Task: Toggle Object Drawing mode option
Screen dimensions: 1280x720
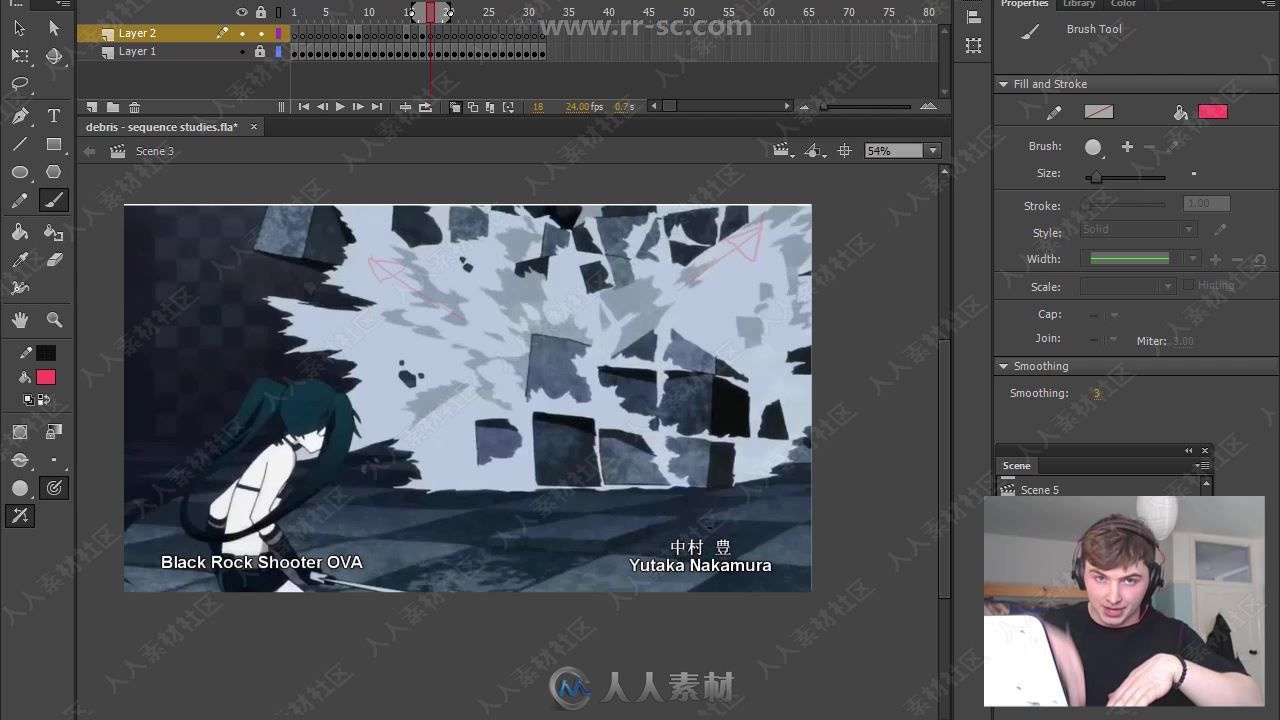Action: click(20, 432)
